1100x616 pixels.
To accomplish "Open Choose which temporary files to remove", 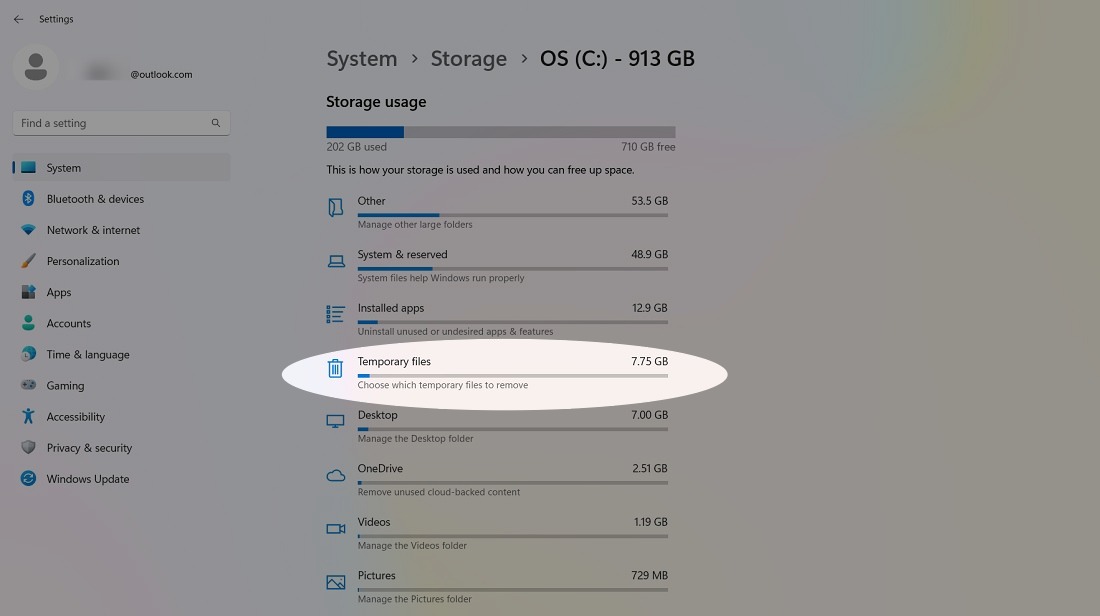I will click(x=442, y=384).
